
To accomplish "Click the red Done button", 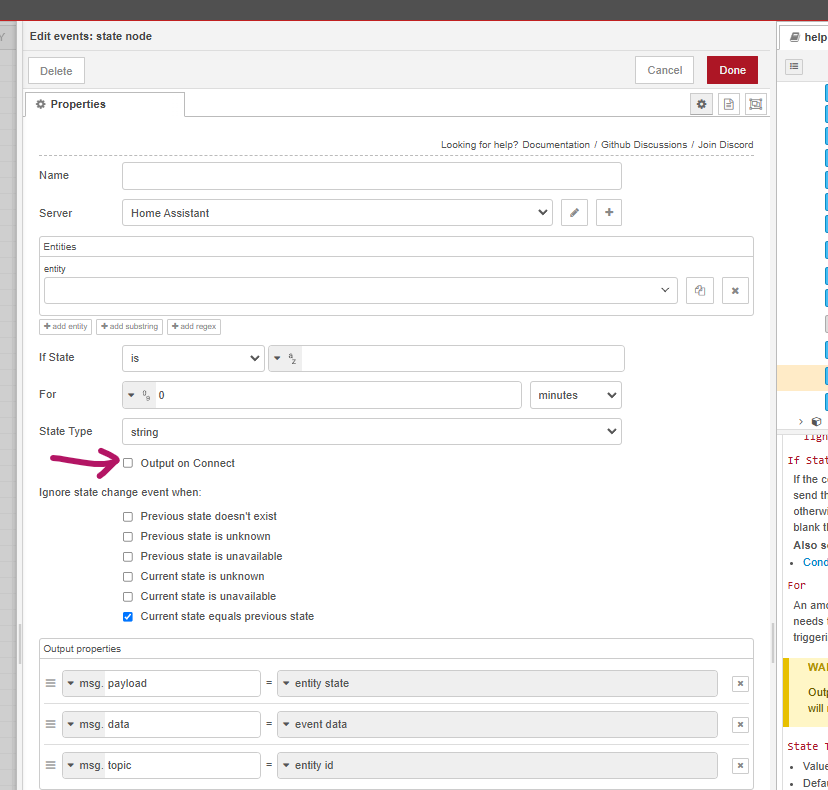I will coord(732,70).
